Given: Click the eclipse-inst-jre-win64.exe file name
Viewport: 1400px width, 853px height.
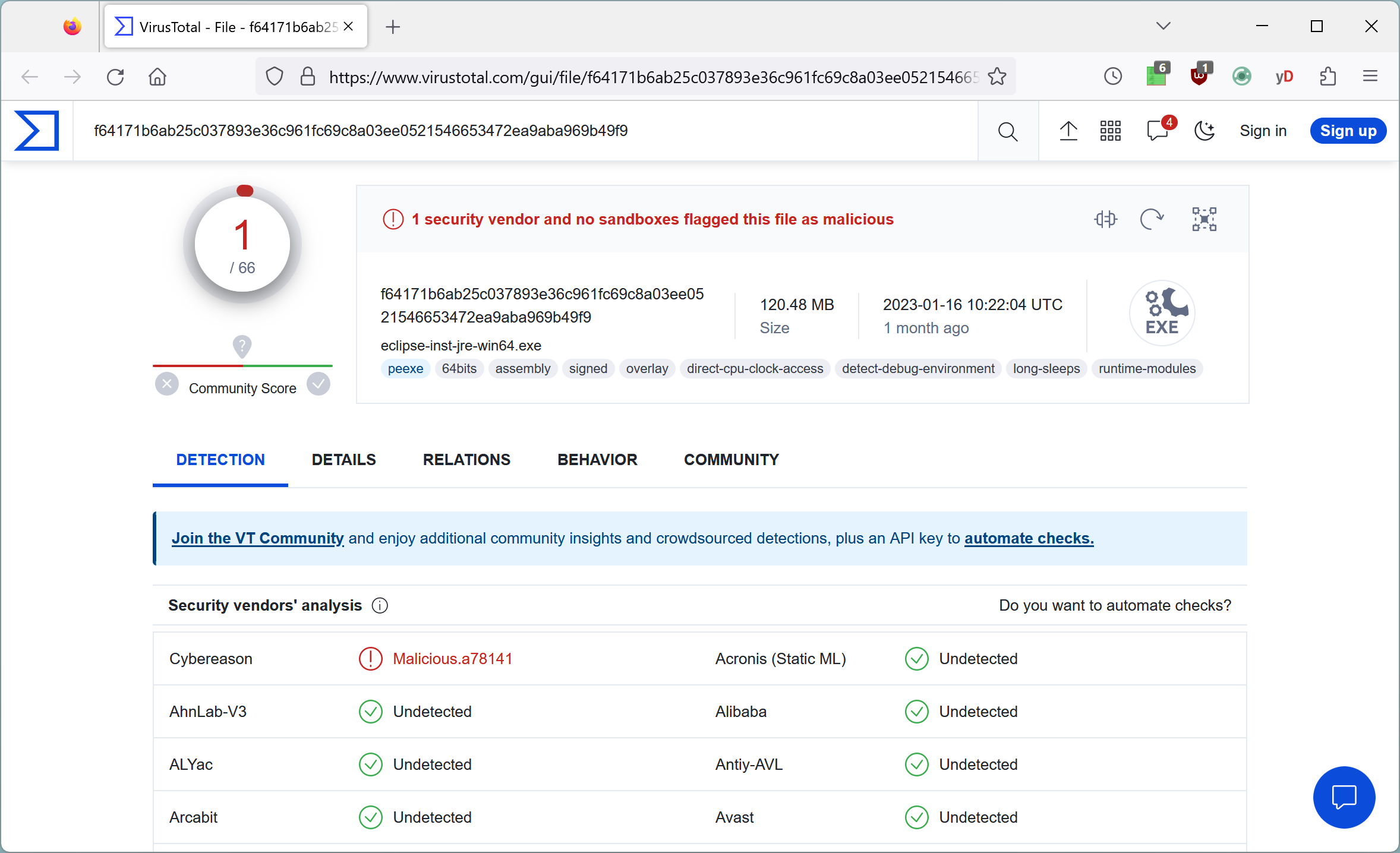Looking at the screenshot, I should (x=461, y=346).
